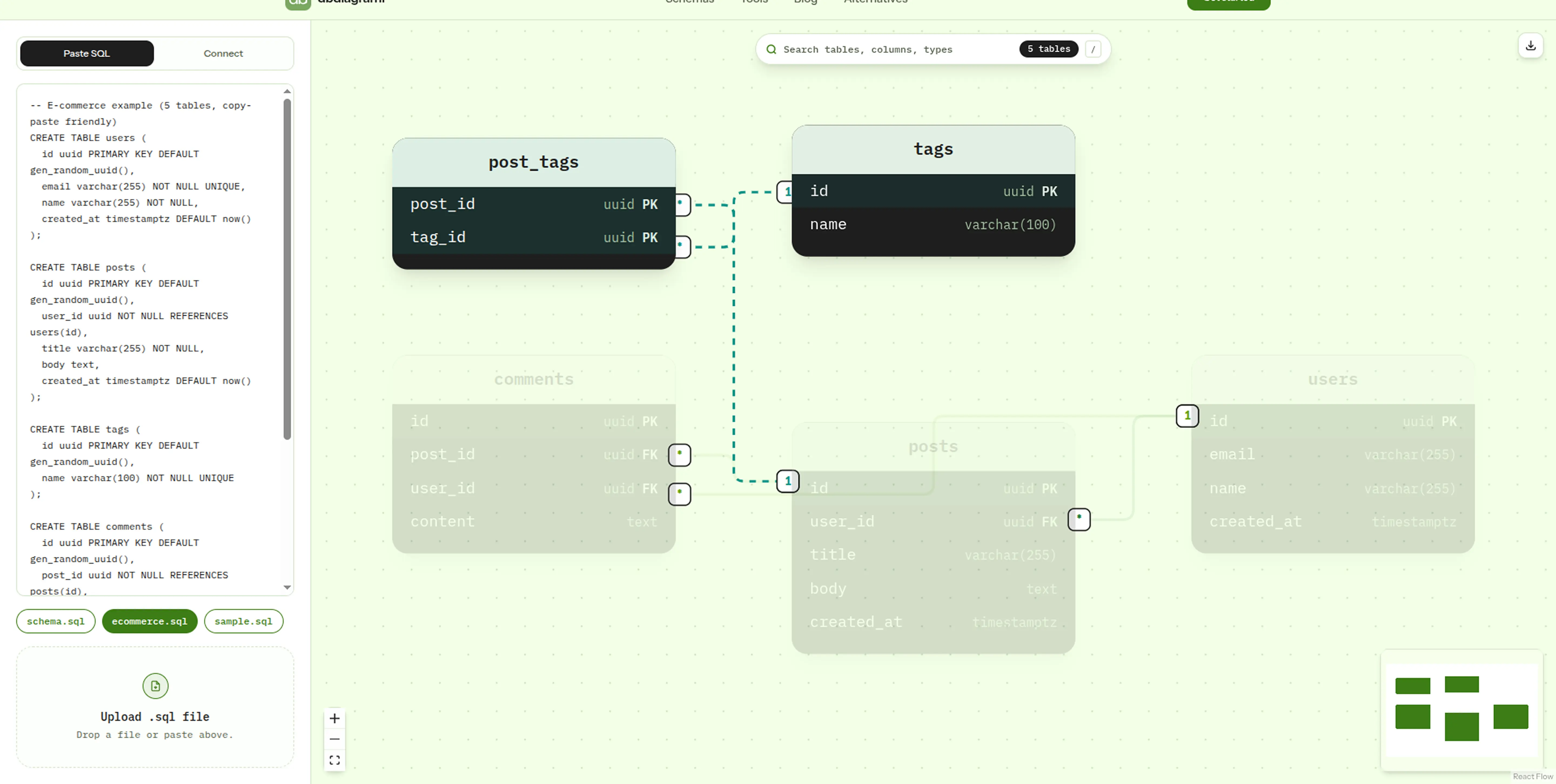Click the search magnifier icon
The width and height of the screenshot is (1556, 784).
coord(771,49)
